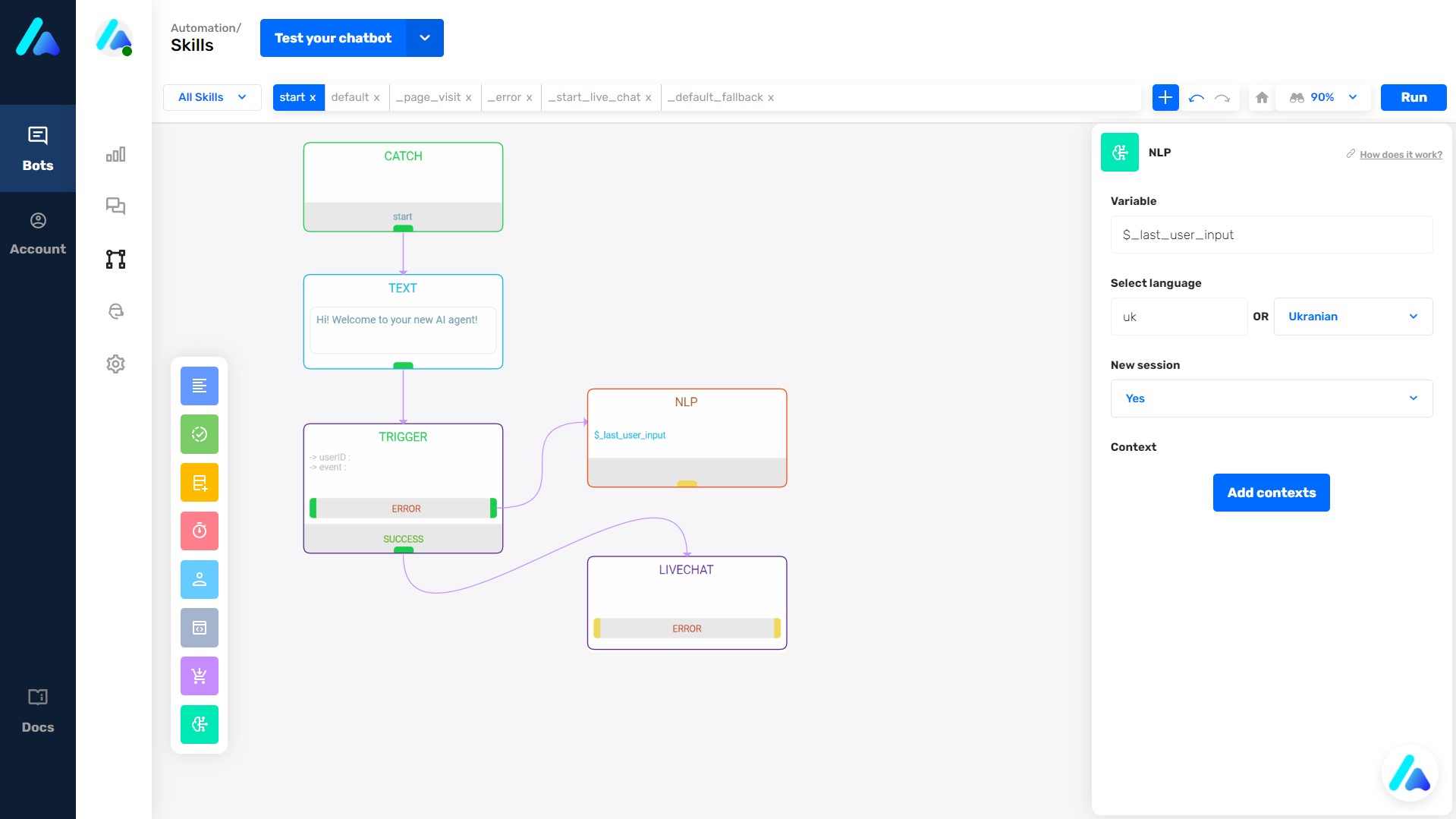Select the pink timer block icon
Image resolution: width=1456 pixels, height=819 pixels.
tap(199, 531)
